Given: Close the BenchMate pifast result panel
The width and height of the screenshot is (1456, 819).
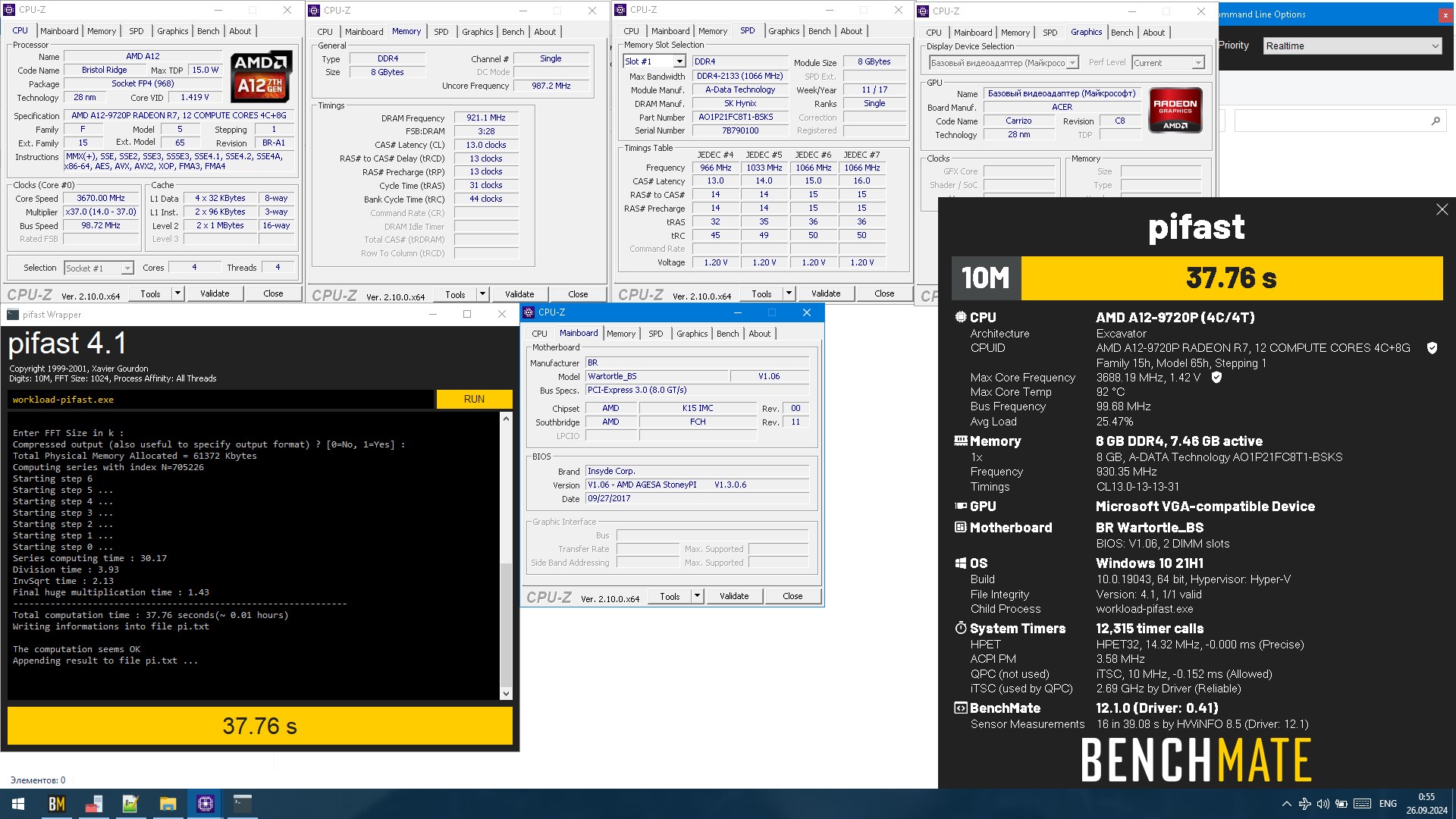Looking at the screenshot, I should coord(1442,209).
